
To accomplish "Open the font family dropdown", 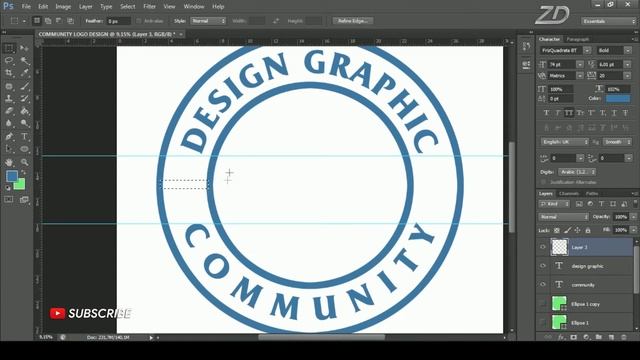I will (587, 50).
